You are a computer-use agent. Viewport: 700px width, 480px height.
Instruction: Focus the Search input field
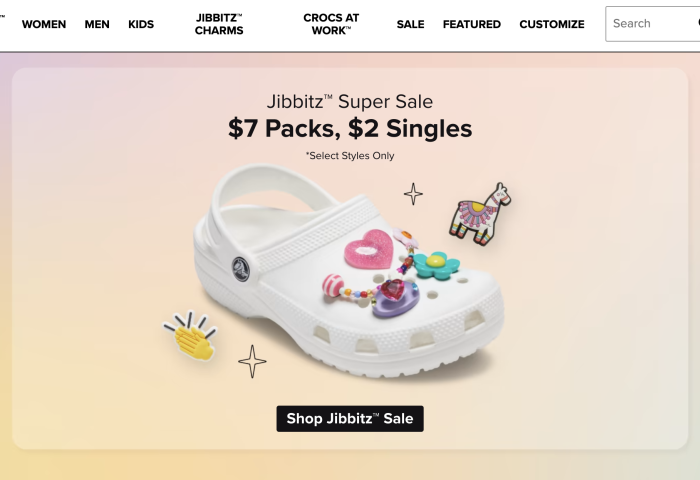click(x=652, y=24)
